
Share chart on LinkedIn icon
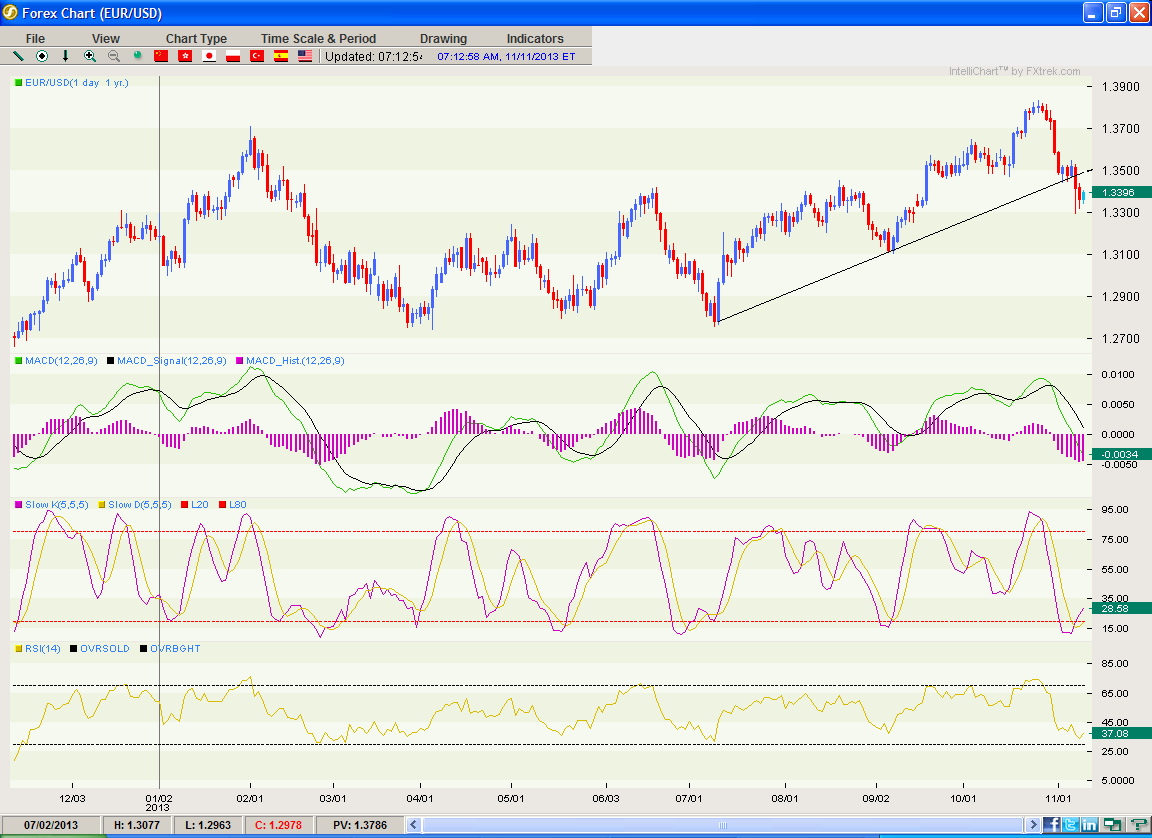(x=1090, y=825)
